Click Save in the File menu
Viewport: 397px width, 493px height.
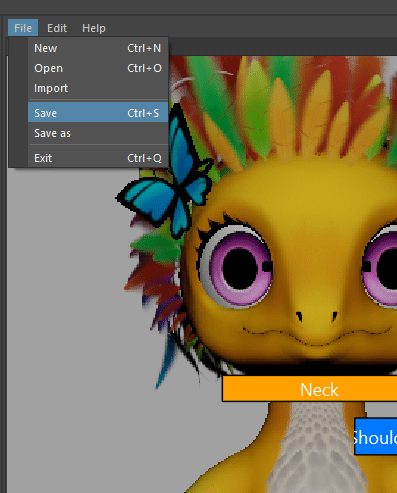point(98,113)
